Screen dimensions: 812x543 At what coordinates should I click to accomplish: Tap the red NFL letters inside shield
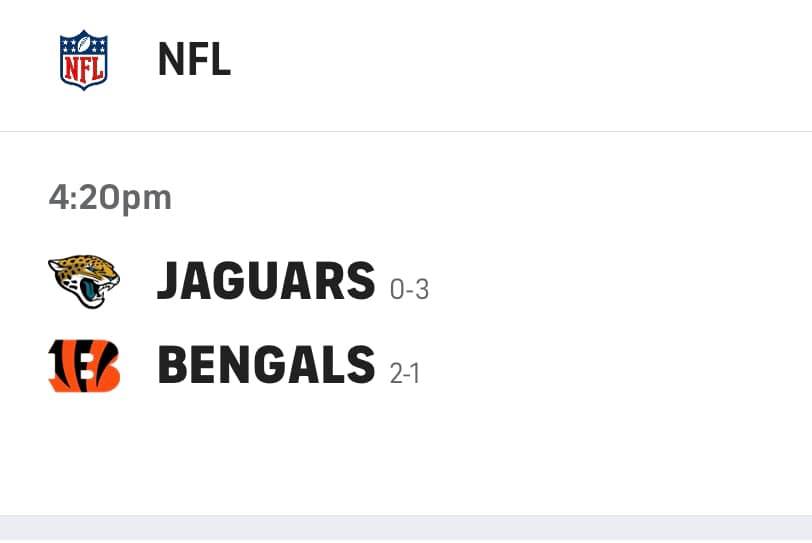[83, 69]
